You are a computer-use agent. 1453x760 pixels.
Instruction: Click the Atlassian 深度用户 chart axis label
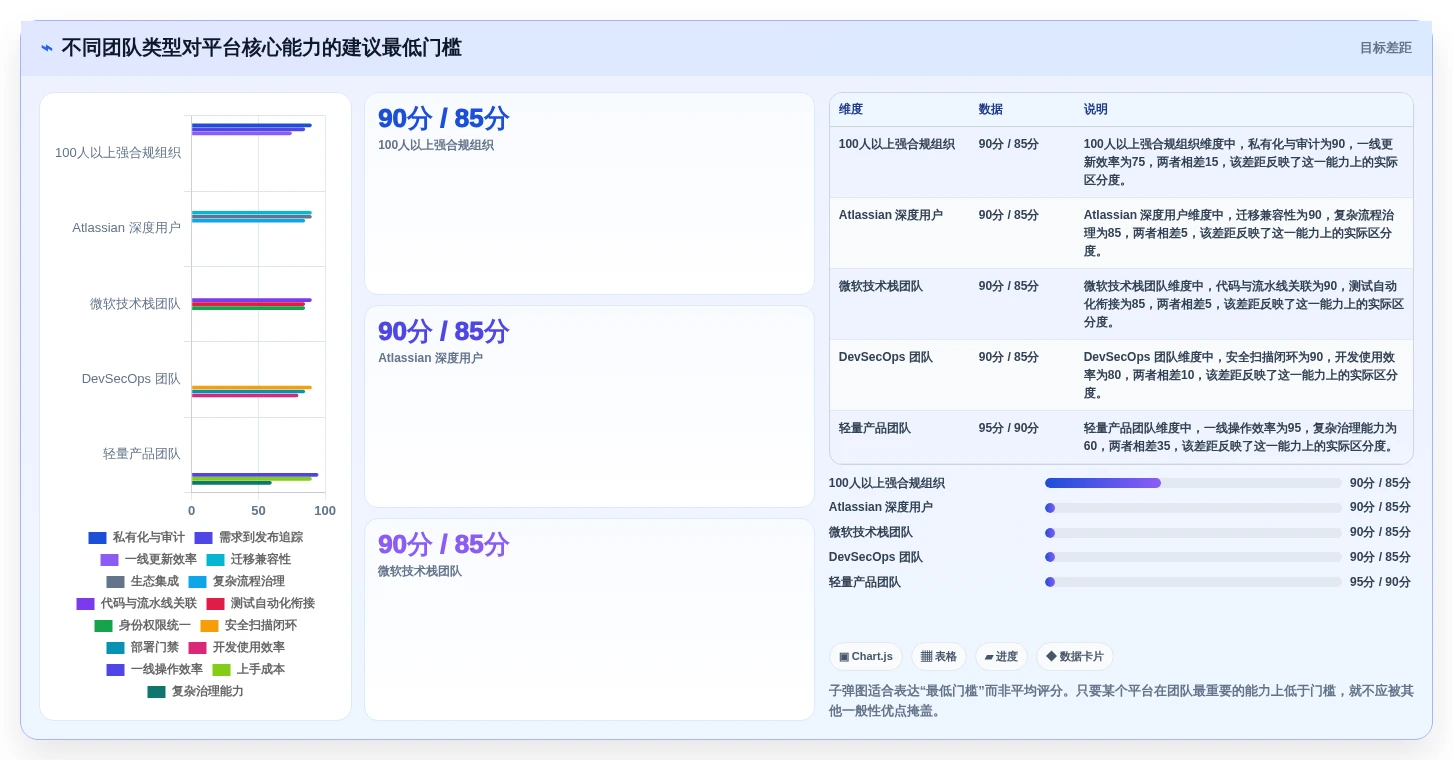tap(126, 228)
